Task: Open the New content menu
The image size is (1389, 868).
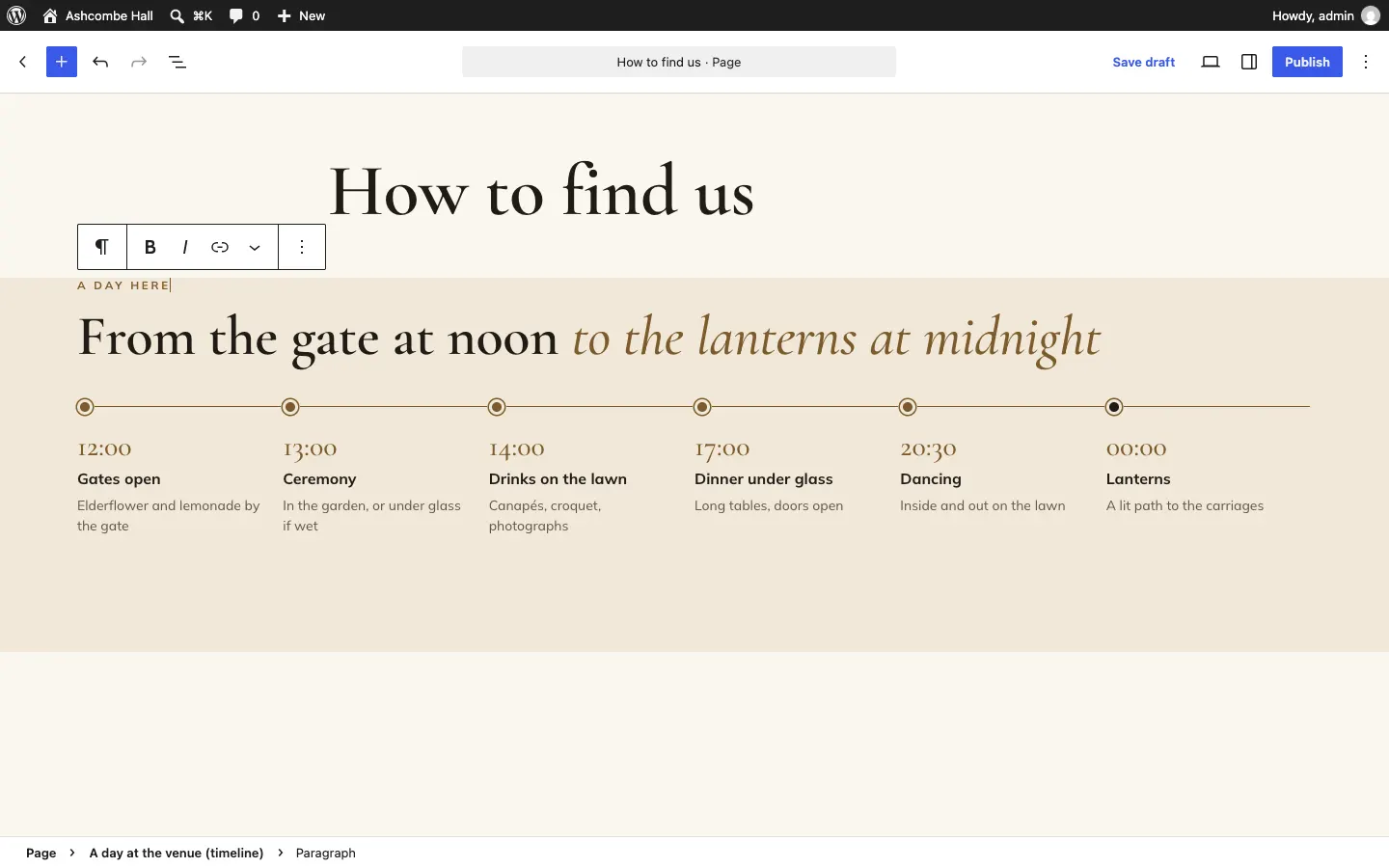Action: [x=302, y=15]
